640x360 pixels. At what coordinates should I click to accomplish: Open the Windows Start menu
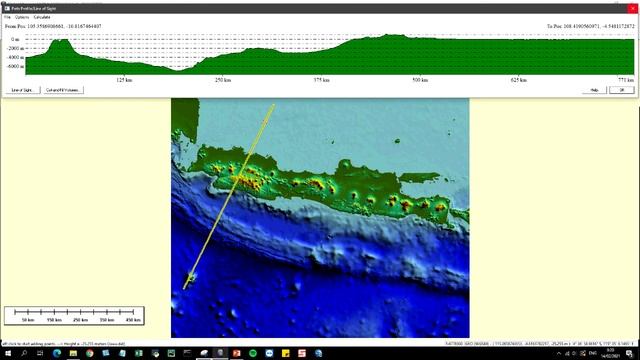8,353
